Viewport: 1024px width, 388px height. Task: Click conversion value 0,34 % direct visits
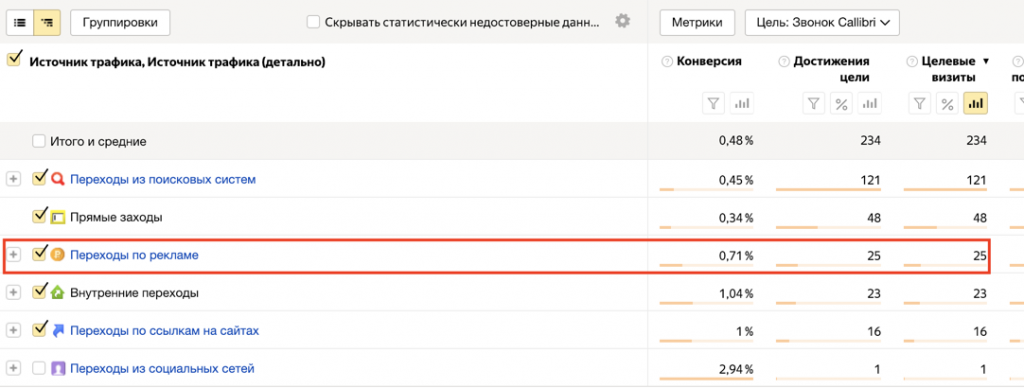tap(736, 218)
